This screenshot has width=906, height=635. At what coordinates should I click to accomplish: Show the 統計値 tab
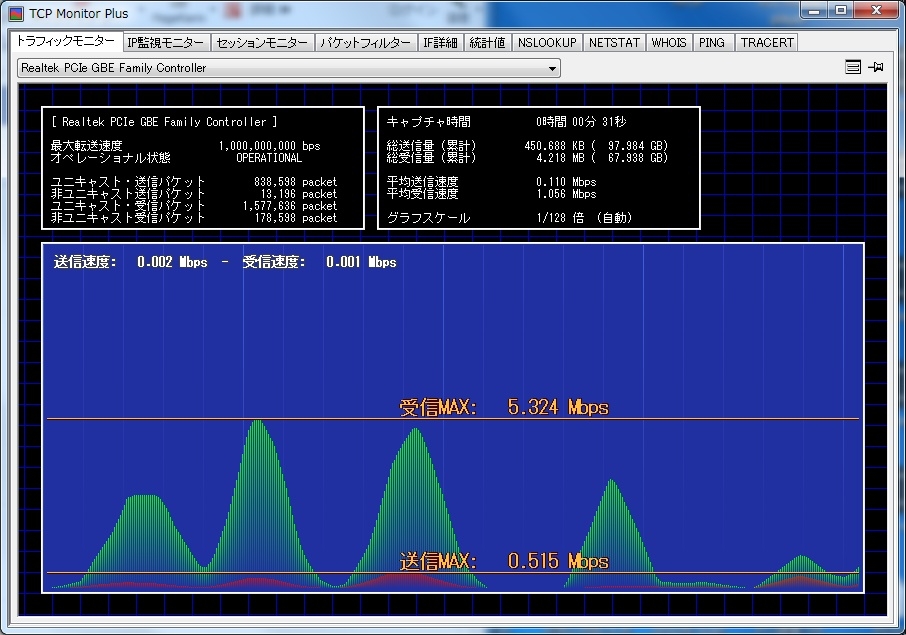point(488,43)
